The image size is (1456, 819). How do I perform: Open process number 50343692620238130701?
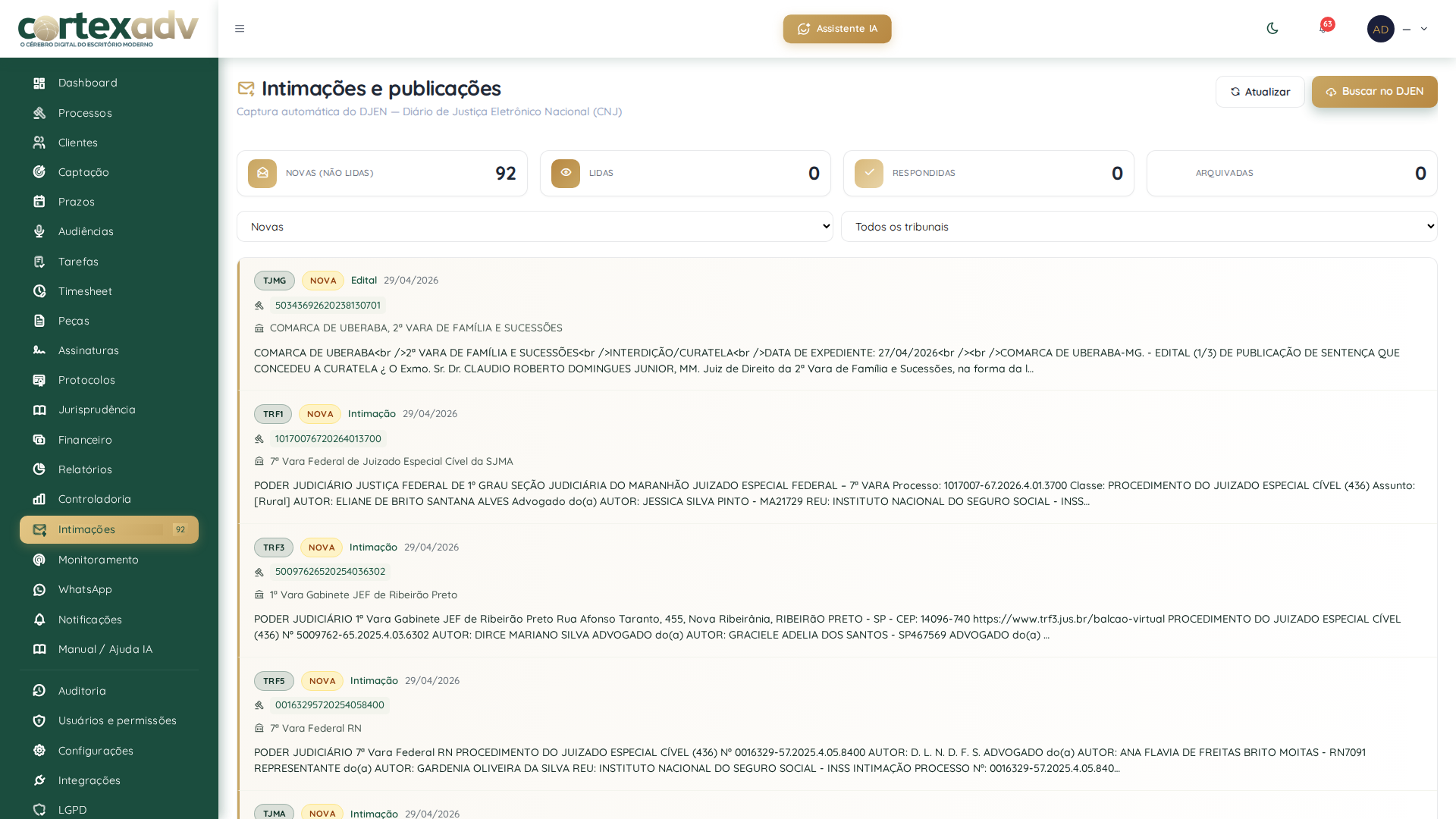pyautogui.click(x=328, y=306)
